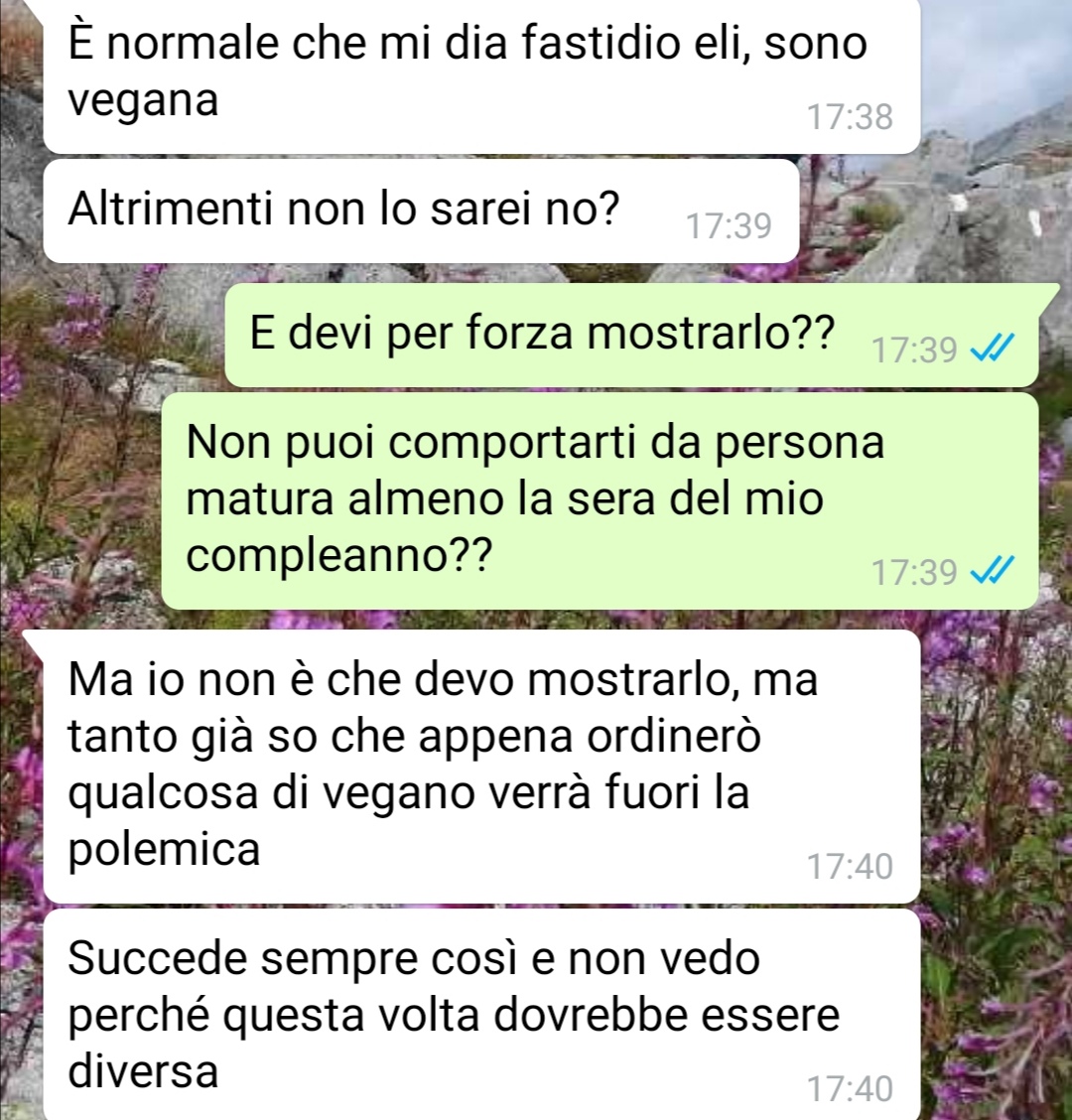Image resolution: width=1072 pixels, height=1120 pixels.
Task: Select the "Ma io non è che devo mostrarlo" message
Action: [x=481, y=767]
